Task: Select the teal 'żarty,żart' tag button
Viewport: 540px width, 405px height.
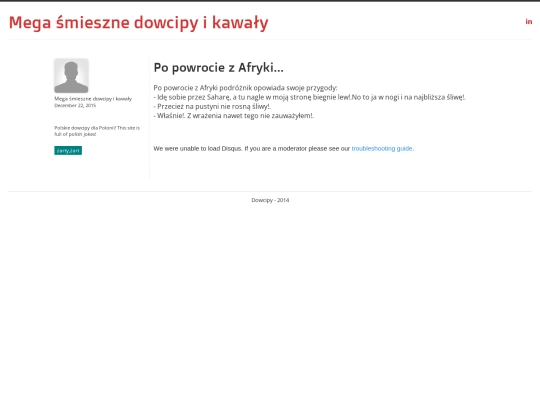Action: click(68, 150)
